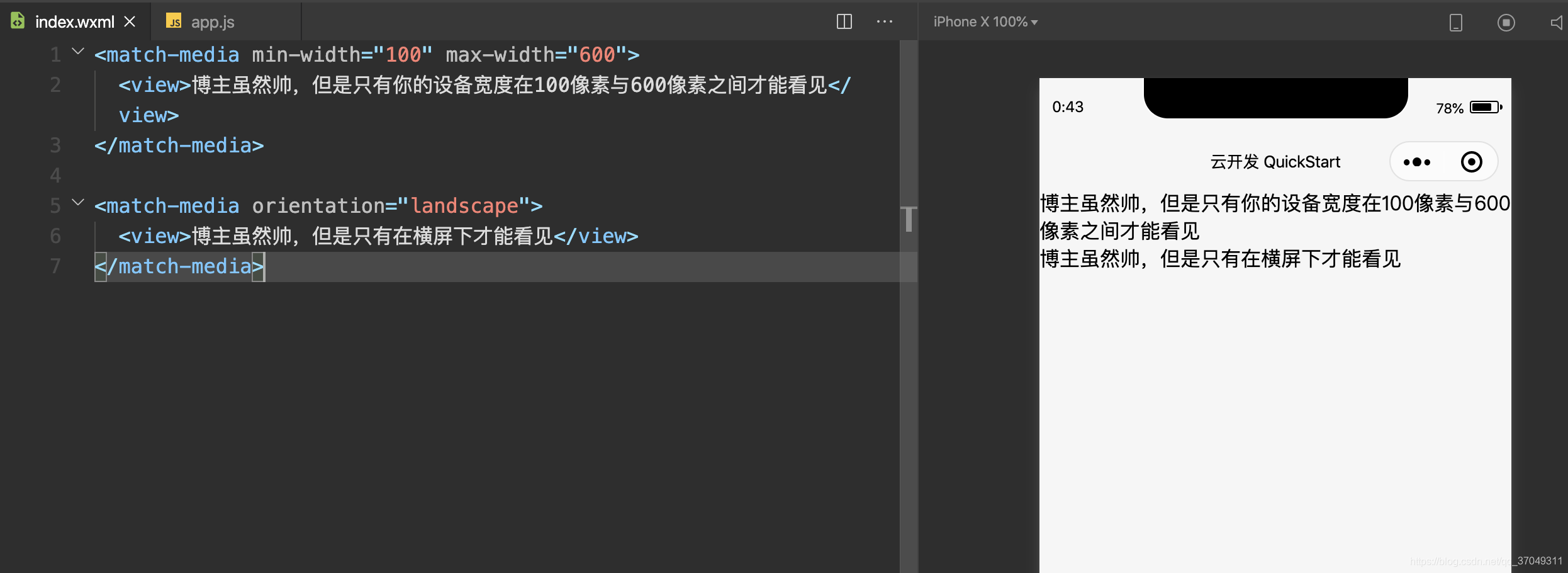The height and width of the screenshot is (573, 1568).
Task: Click the mini program close circle button
Action: 1471,162
